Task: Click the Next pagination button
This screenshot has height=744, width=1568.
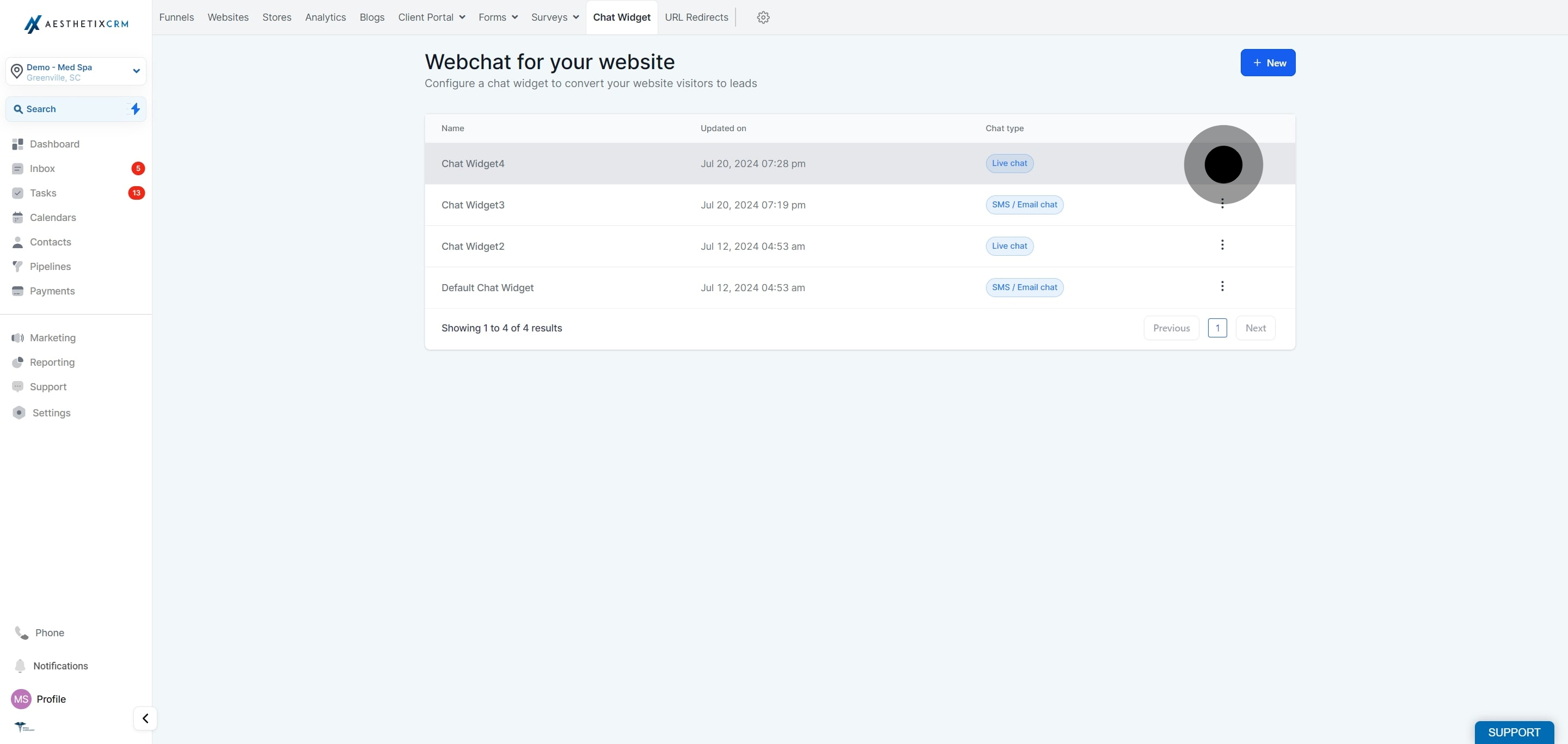Action: 1254,328
